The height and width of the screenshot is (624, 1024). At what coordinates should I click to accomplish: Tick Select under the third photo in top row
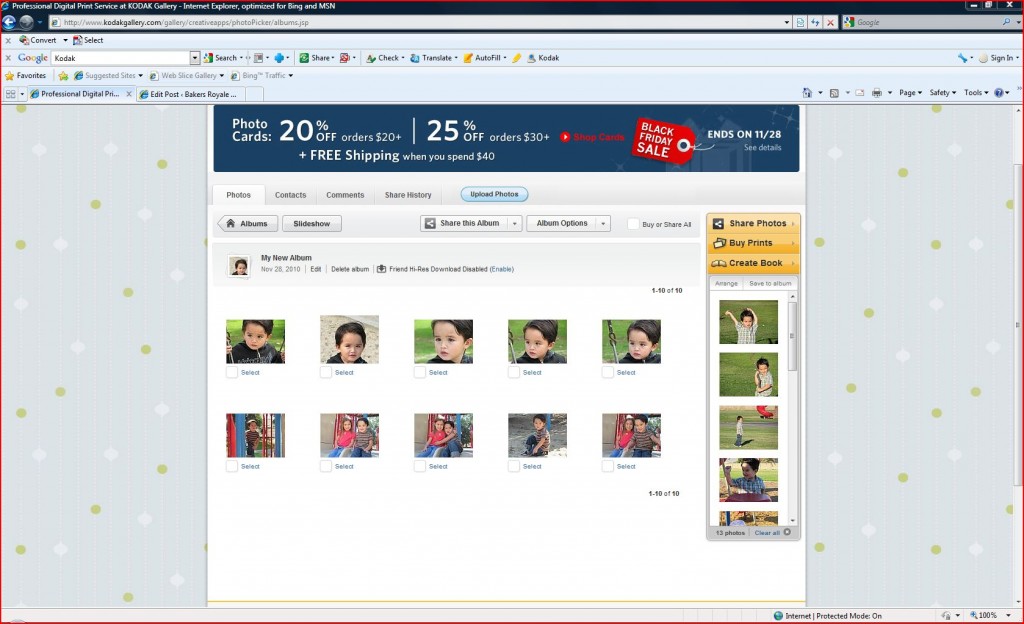(x=420, y=372)
